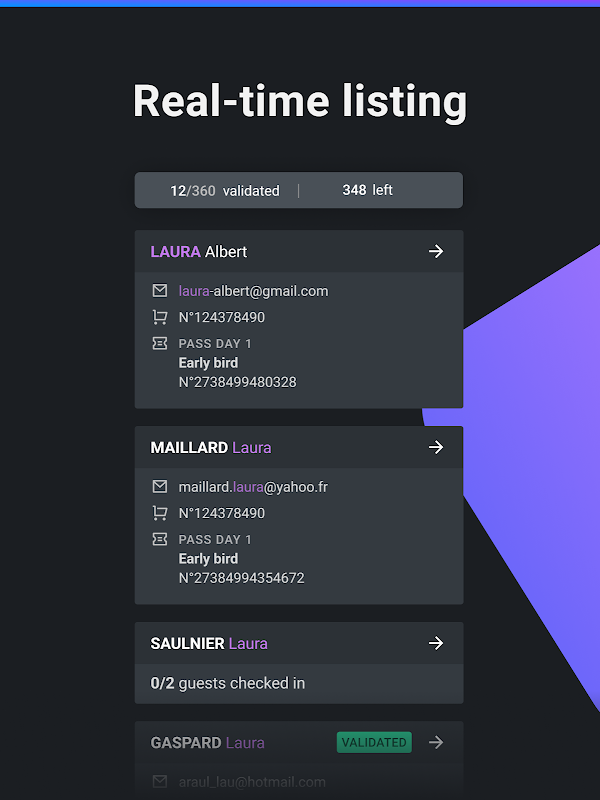The image size is (600, 800).
Task: Select the 348 left counter
Action: click(x=367, y=190)
